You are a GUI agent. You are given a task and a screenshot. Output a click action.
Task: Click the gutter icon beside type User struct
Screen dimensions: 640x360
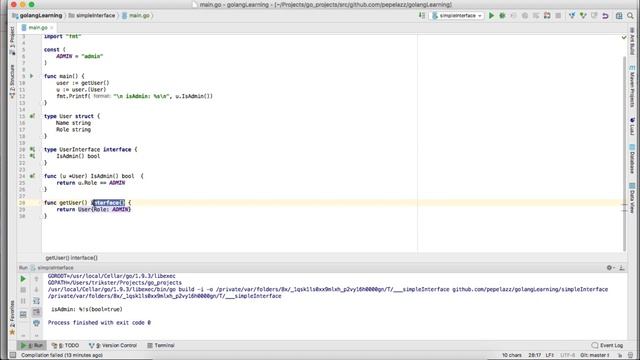pyautogui.click(x=32, y=116)
